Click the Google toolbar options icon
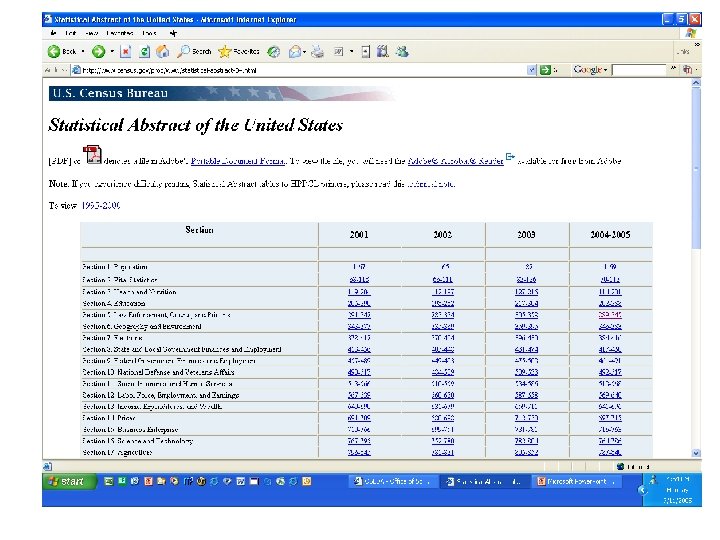The width and height of the screenshot is (720, 540). (x=687, y=70)
